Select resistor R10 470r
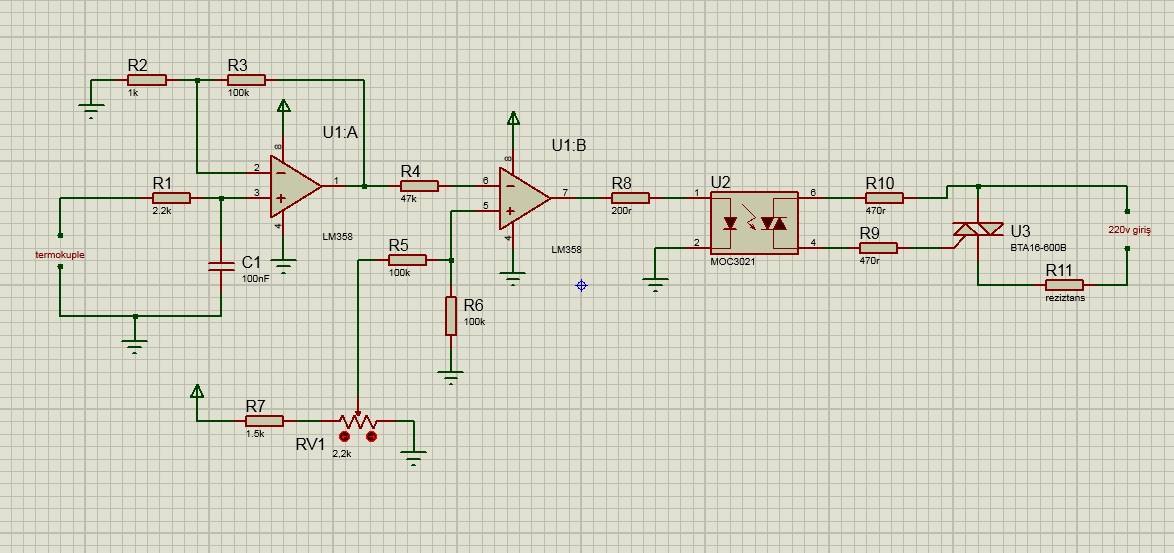Viewport: 1174px width, 553px height. pyautogui.click(x=884, y=198)
